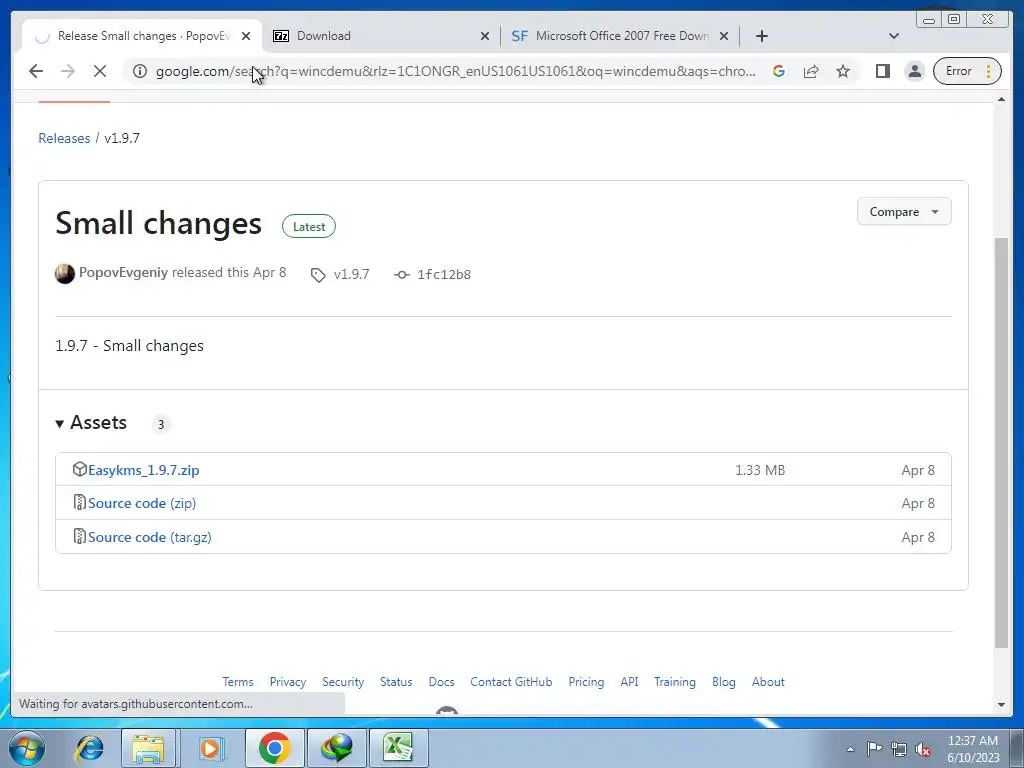1024x768 pixels.
Task: Click the Chrome taskbar icon
Action: (x=274, y=748)
